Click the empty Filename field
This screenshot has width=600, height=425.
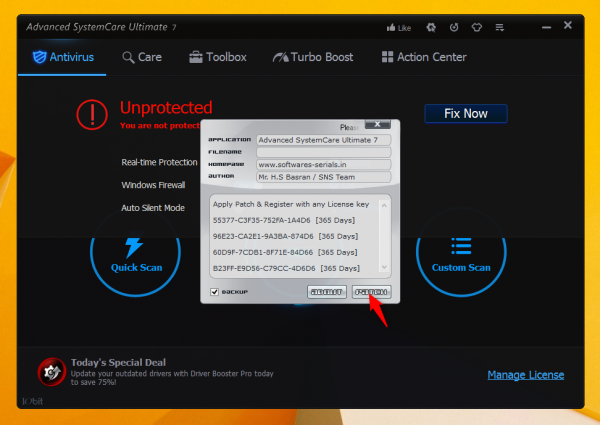pos(324,152)
